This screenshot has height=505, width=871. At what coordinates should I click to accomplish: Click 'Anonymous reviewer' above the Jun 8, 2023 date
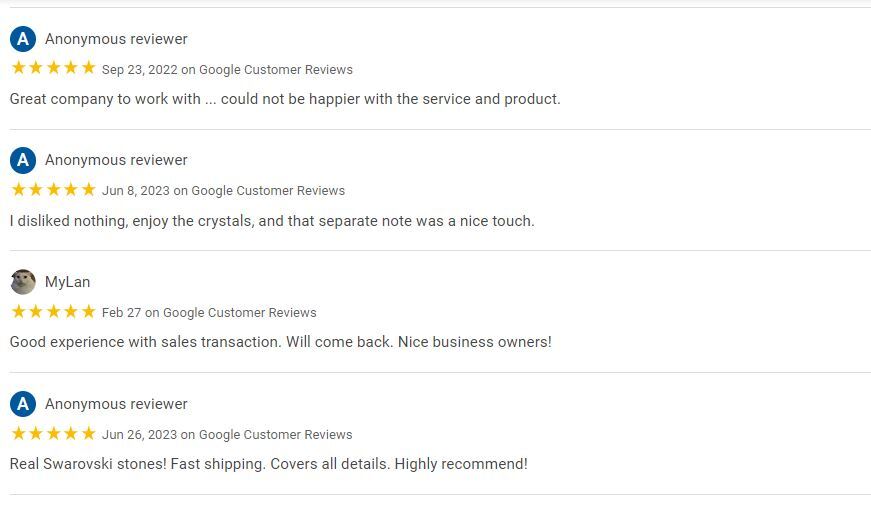coord(116,160)
